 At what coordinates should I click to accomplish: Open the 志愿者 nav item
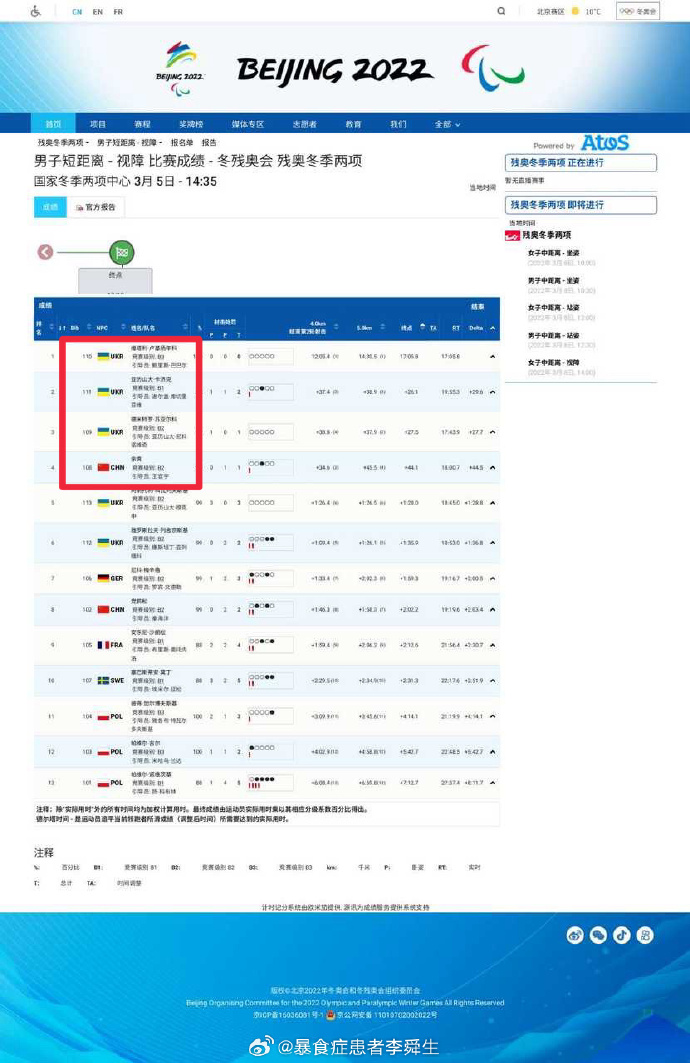[x=304, y=124]
